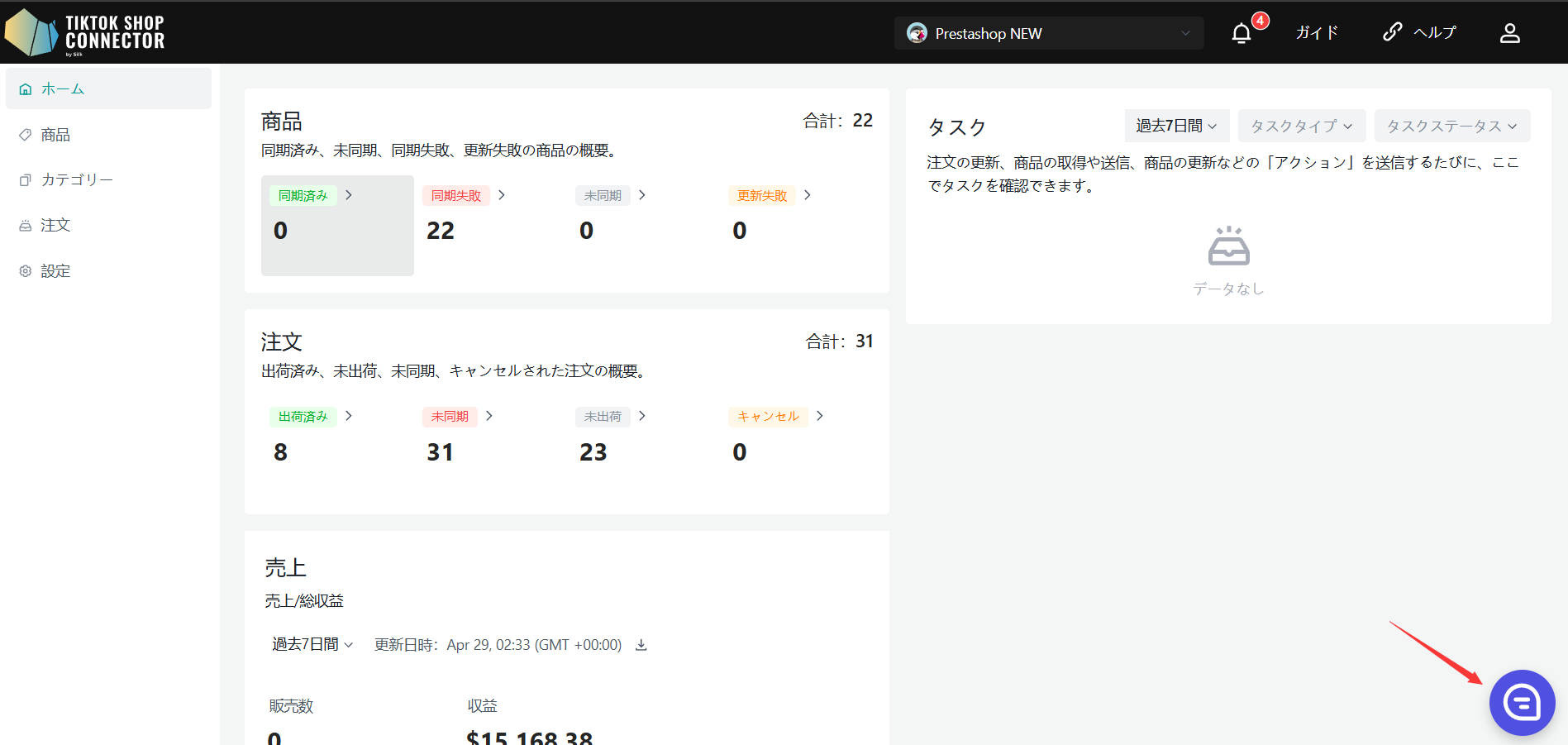This screenshot has height=745, width=1568.
Task: Click the 商品 tag icon in sidebar
Action: (x=26, y=135)
